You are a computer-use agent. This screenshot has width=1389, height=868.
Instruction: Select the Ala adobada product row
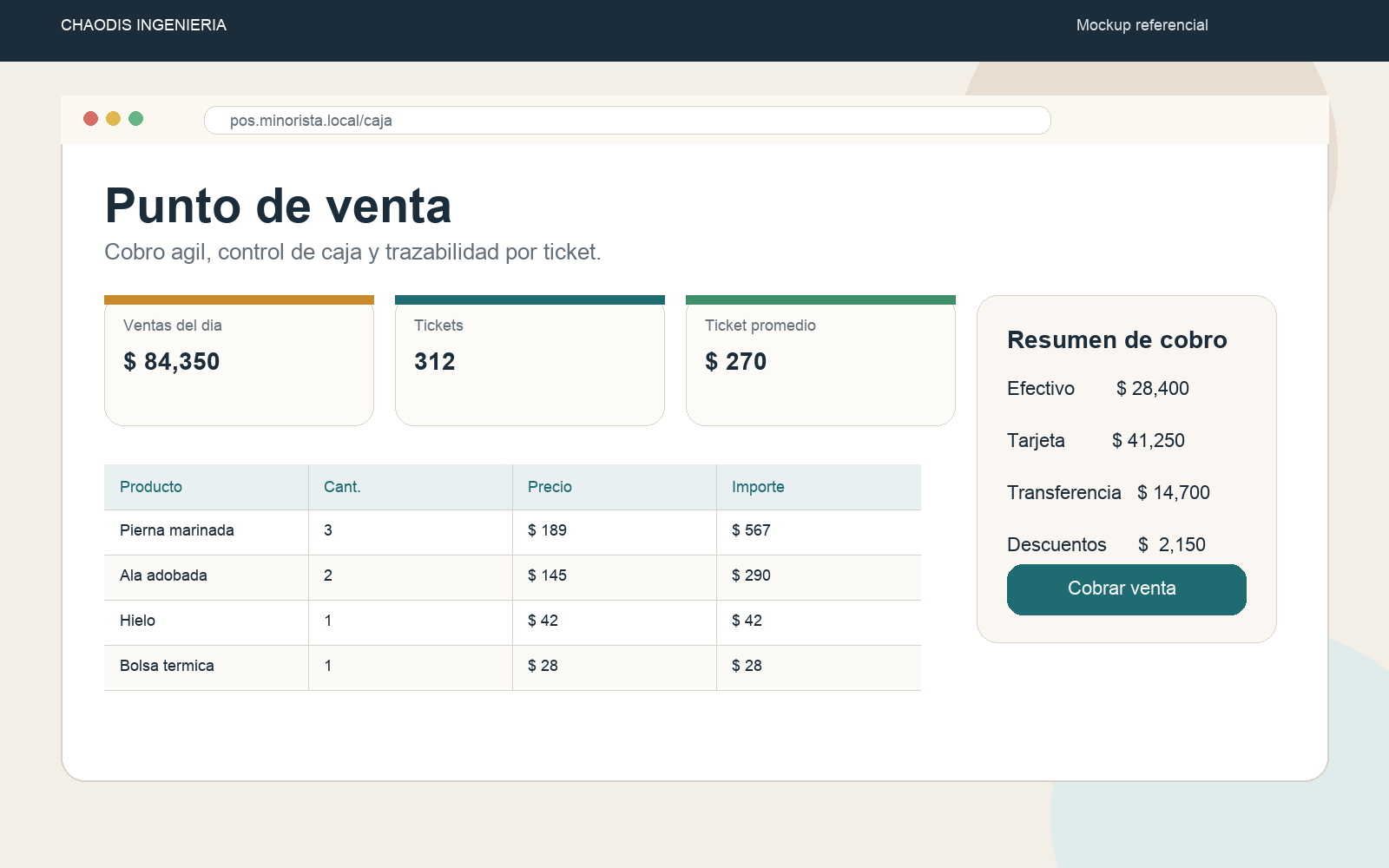512,577
